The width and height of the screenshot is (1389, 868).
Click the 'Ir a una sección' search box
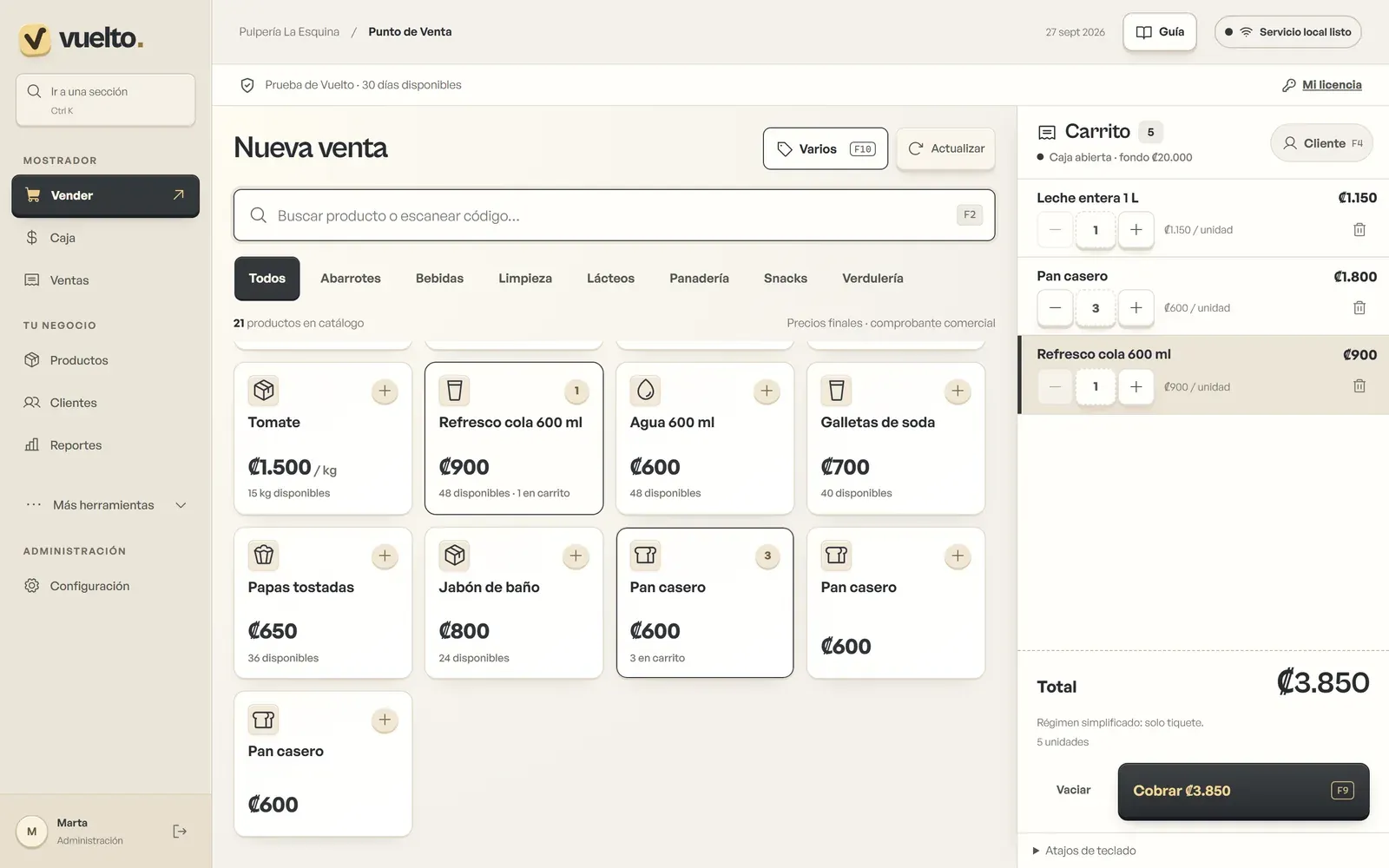[106, 100]
